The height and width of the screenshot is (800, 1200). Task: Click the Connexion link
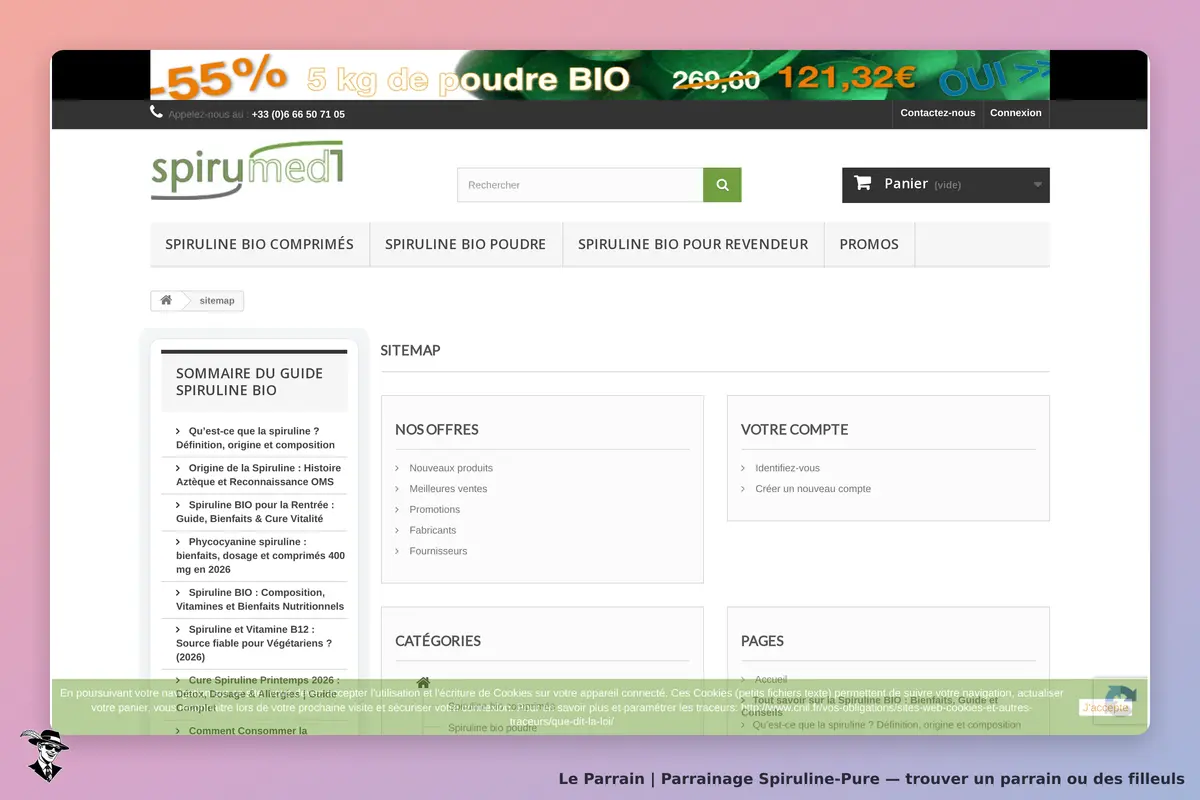click(1016, 113)
